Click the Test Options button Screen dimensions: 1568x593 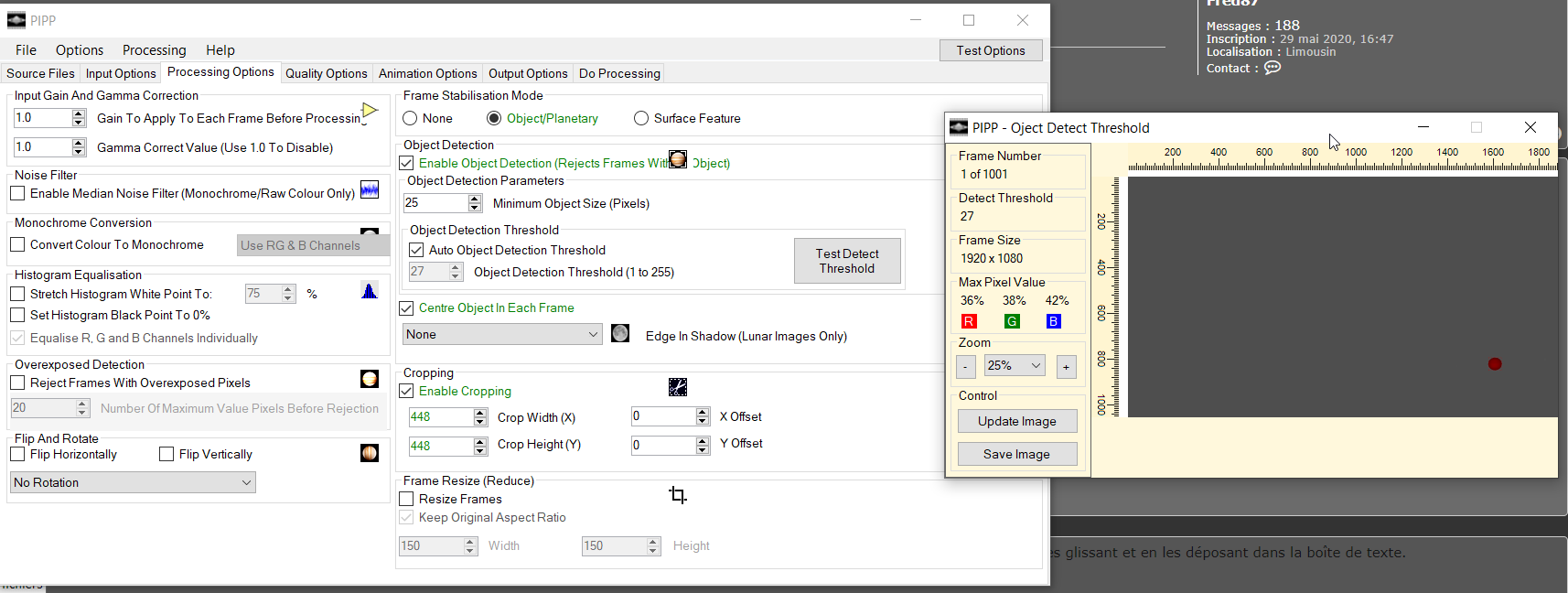(x=991, y=50)
